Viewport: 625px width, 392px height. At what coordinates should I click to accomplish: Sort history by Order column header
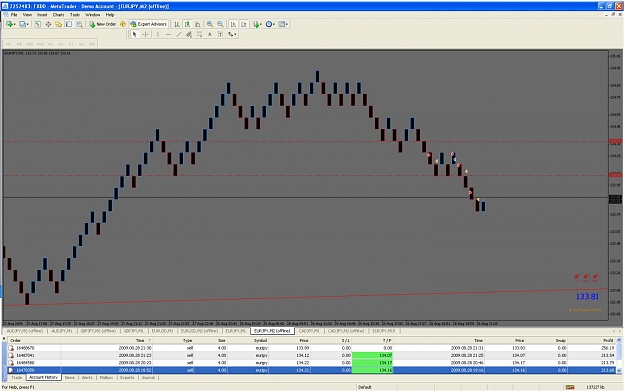[34, 341]
